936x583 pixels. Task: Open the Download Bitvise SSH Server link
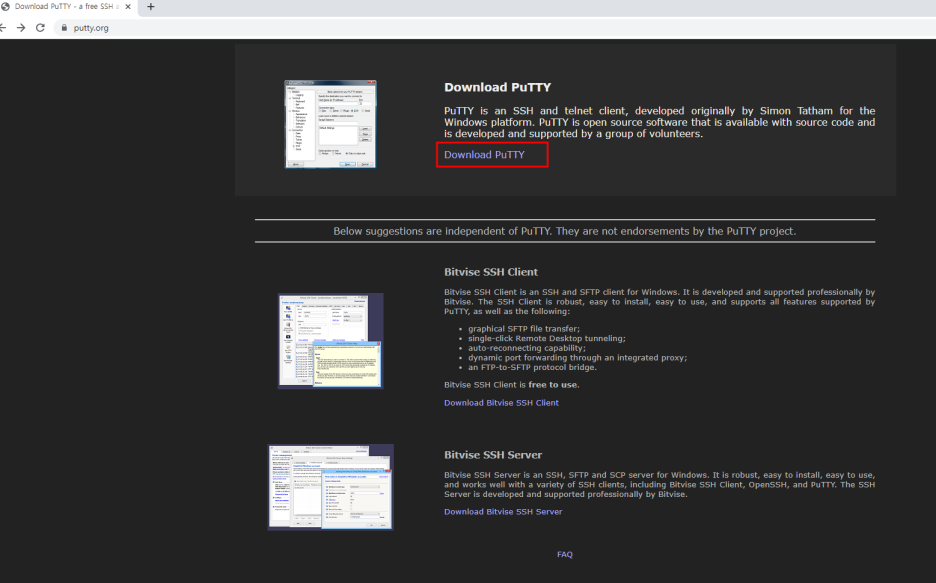coord(503,511)
